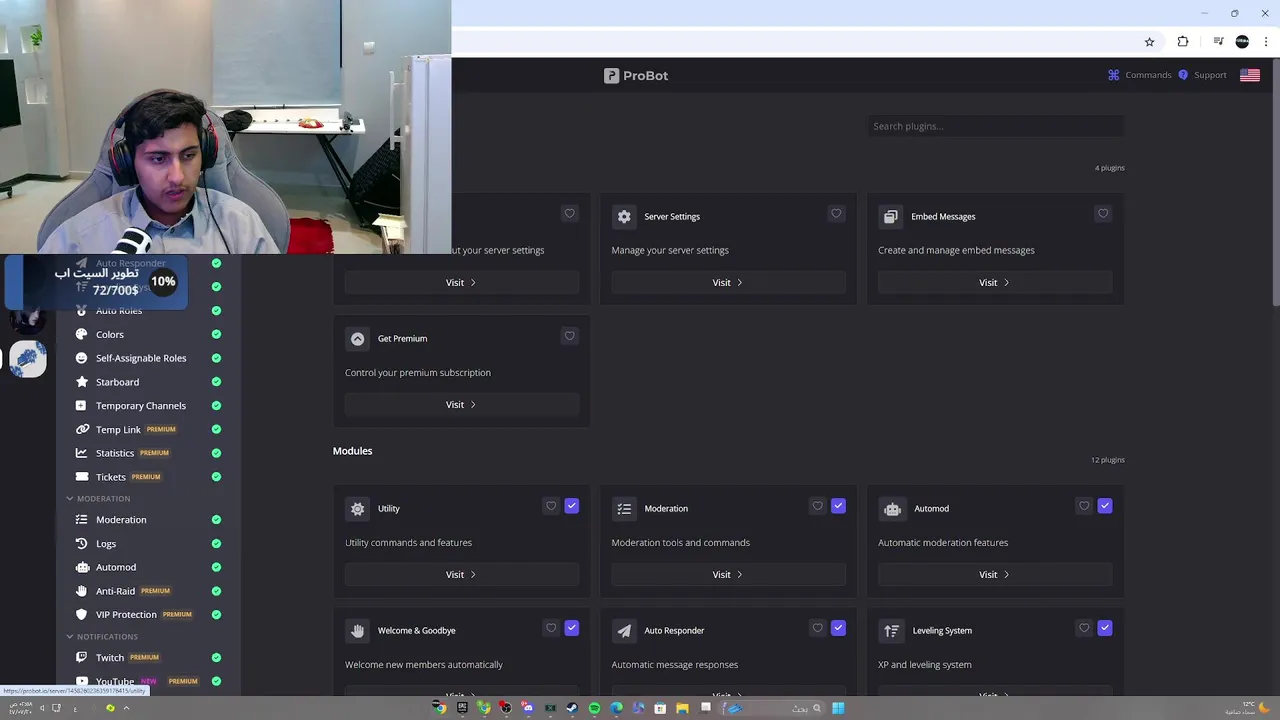Click the Colors palette icon in sidebar
This screenshot has height=720, width=1280.
pyautogui.click(x=81, y=334)
